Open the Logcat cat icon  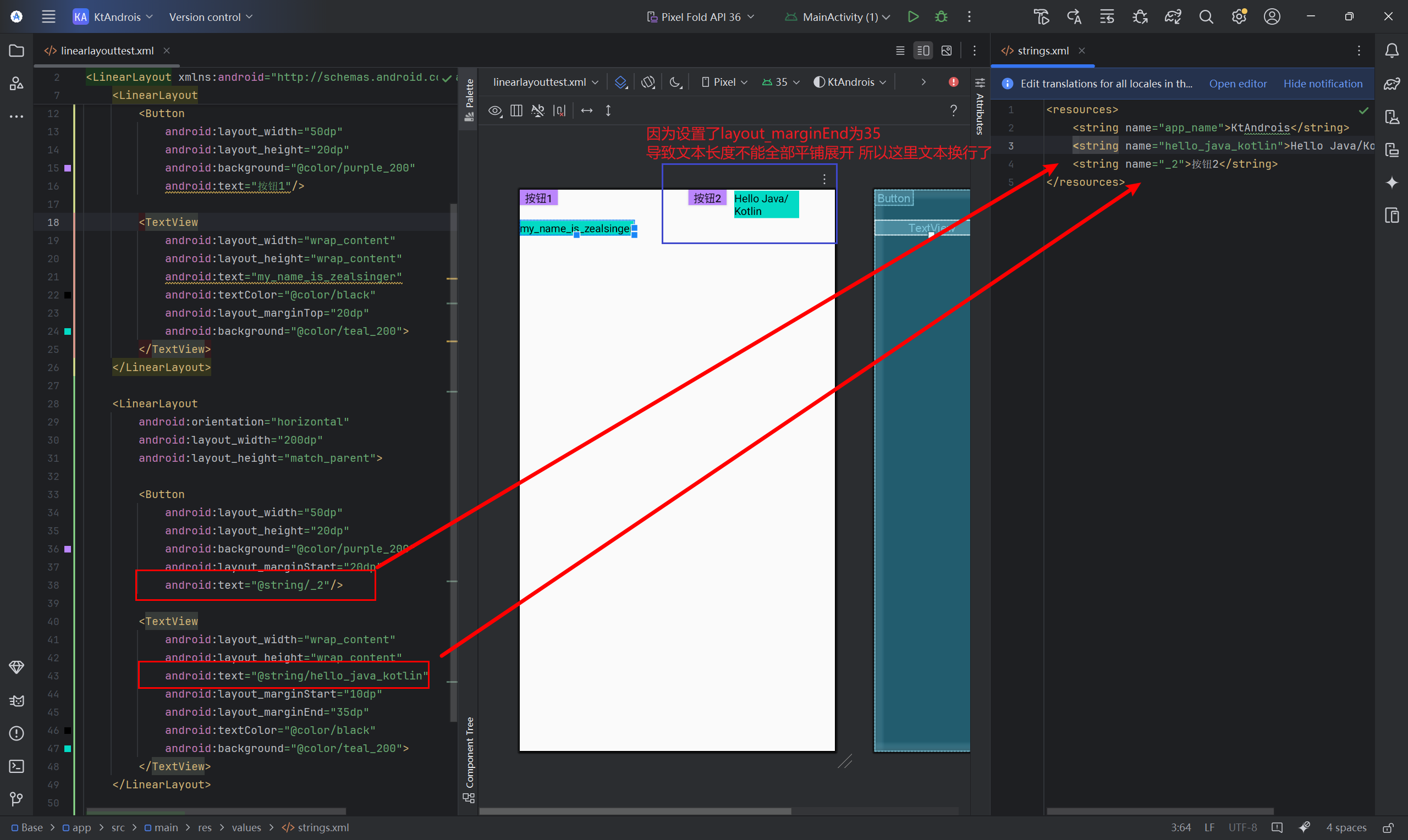(x=16, y=701)
